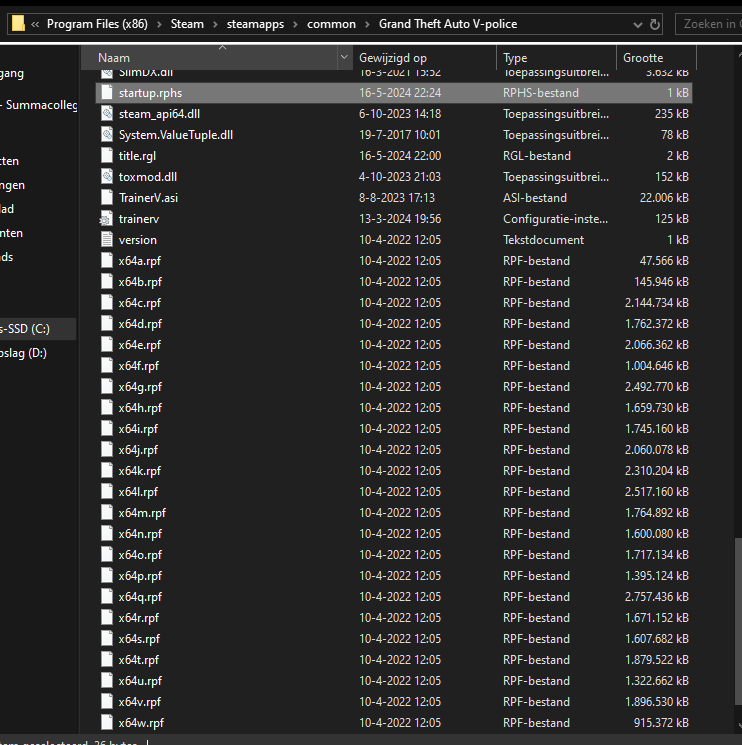Open the Naam column filter dropdown arrow

point(345,58)
